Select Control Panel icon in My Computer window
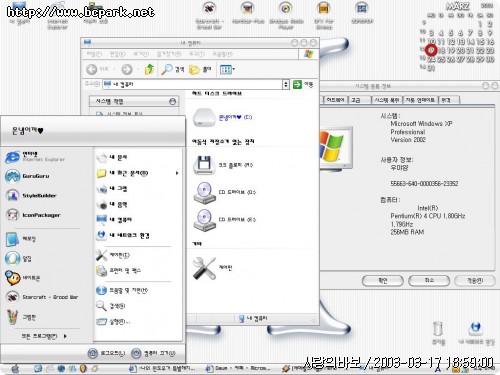The height and width of the screenshot is (375, 500). point(212,268)
